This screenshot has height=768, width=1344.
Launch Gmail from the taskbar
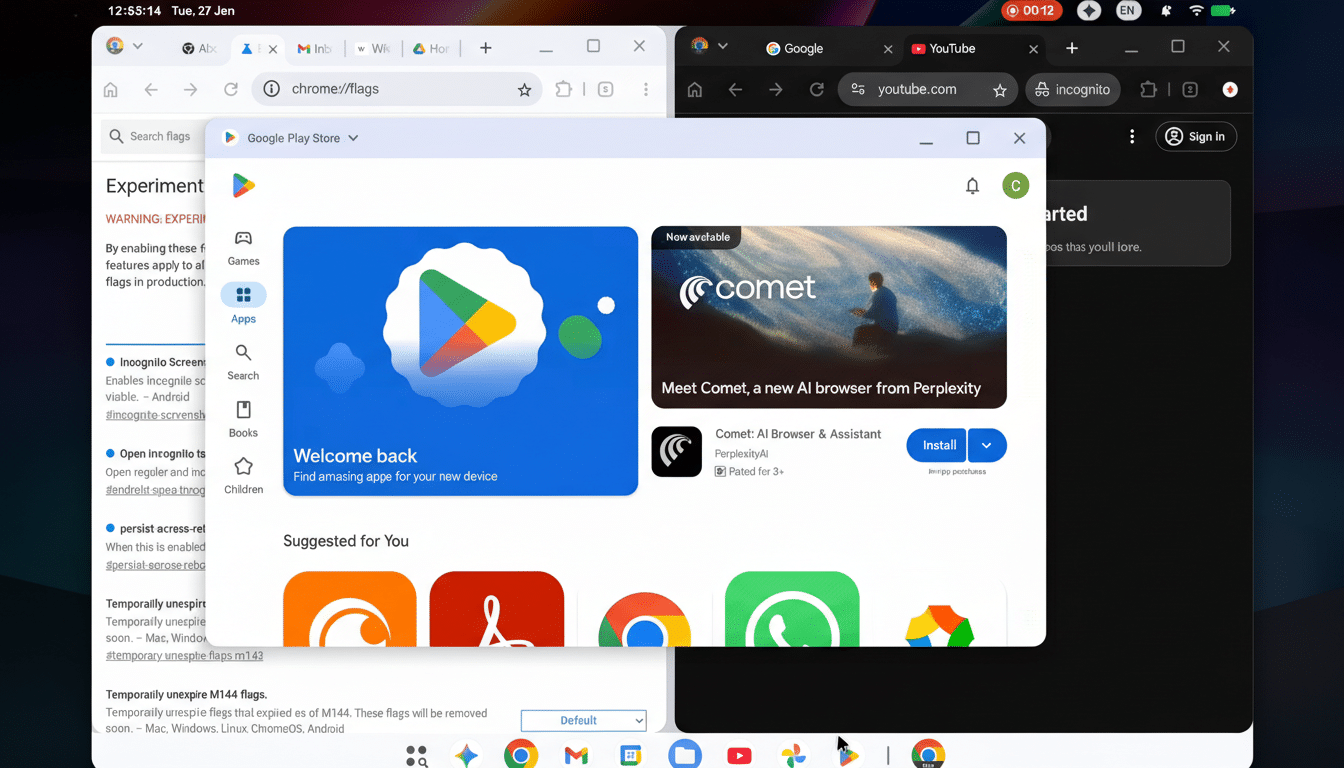coord(575,754)
